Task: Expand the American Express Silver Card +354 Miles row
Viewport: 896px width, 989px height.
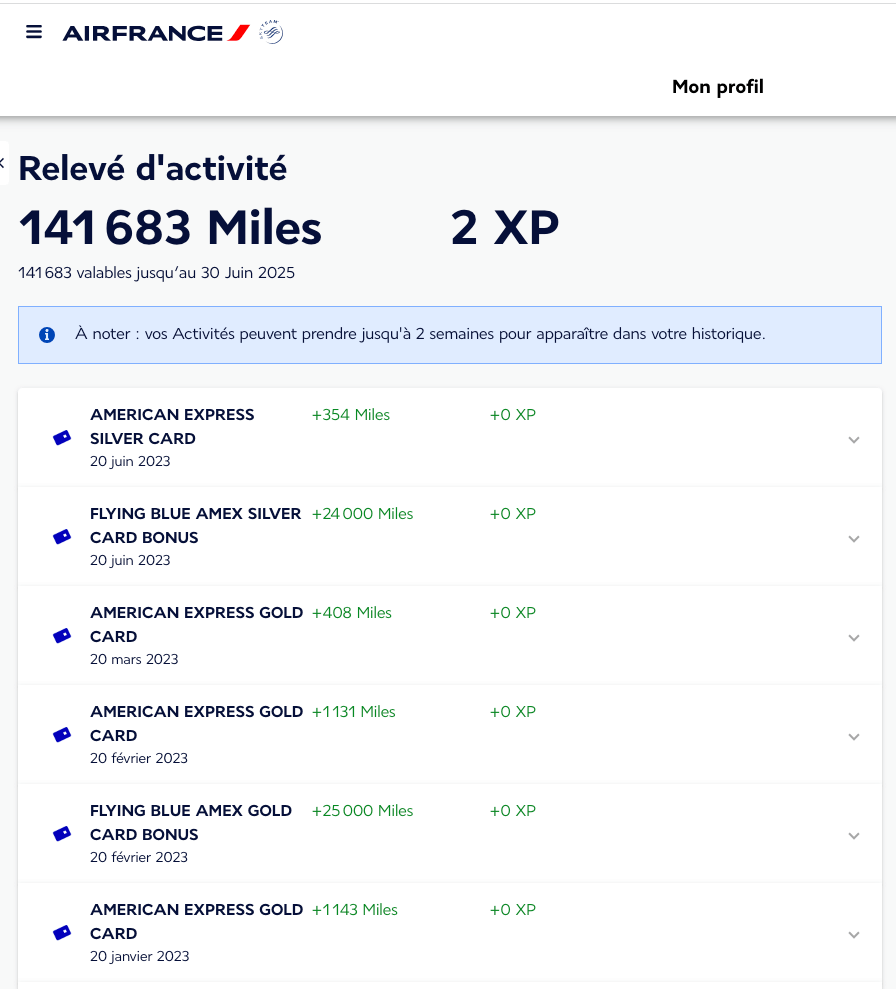Action: [854, 440]
